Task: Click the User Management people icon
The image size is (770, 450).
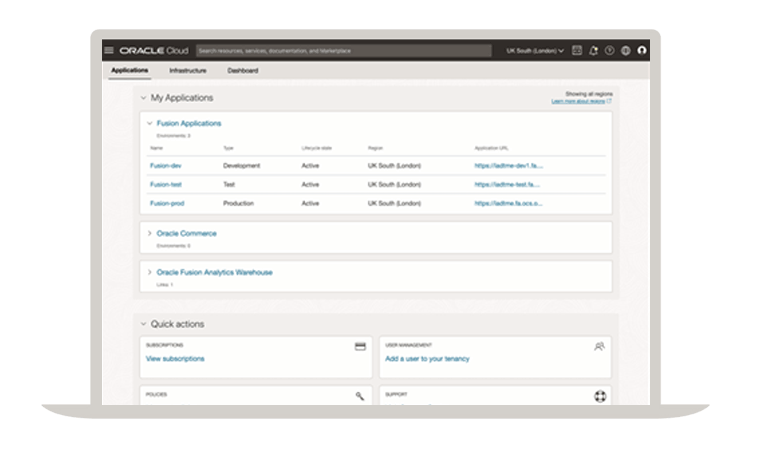Action: point(599,346)
